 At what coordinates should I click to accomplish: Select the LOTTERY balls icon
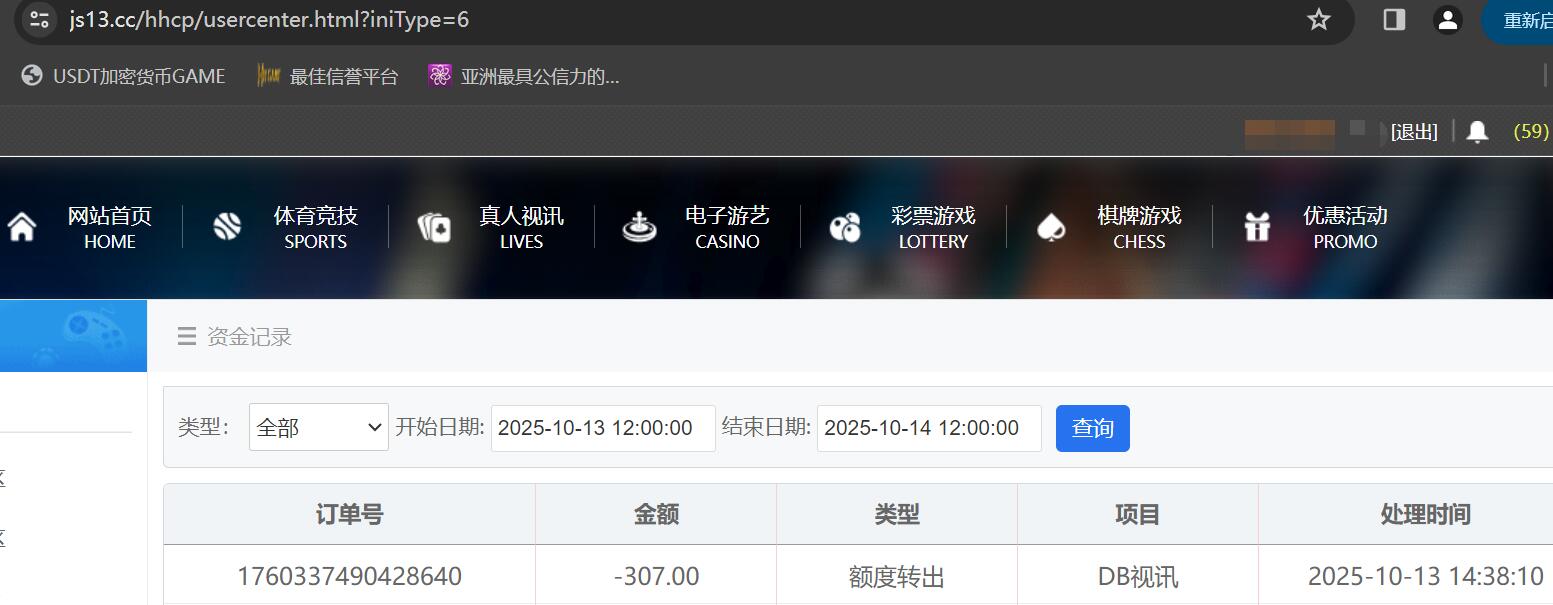point(846,226)
